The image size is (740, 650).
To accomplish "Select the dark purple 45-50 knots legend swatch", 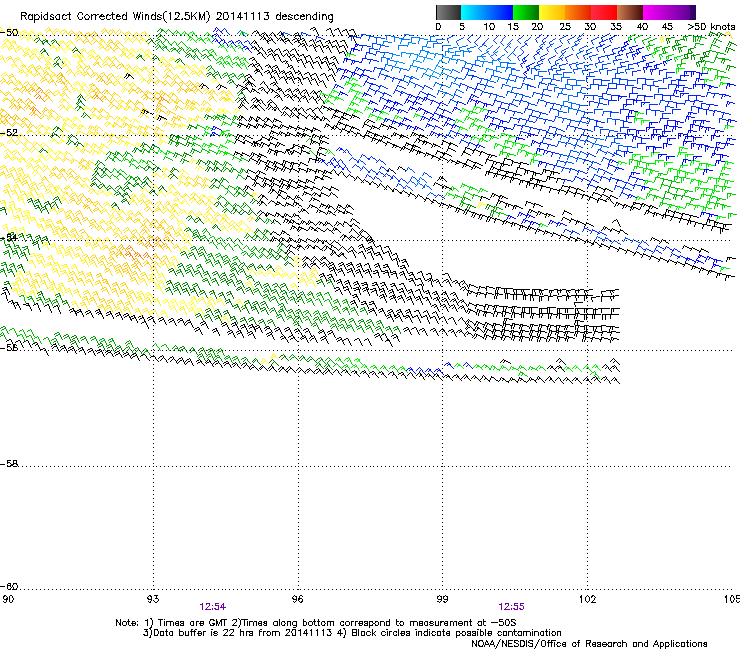I will tap(682, 12).
